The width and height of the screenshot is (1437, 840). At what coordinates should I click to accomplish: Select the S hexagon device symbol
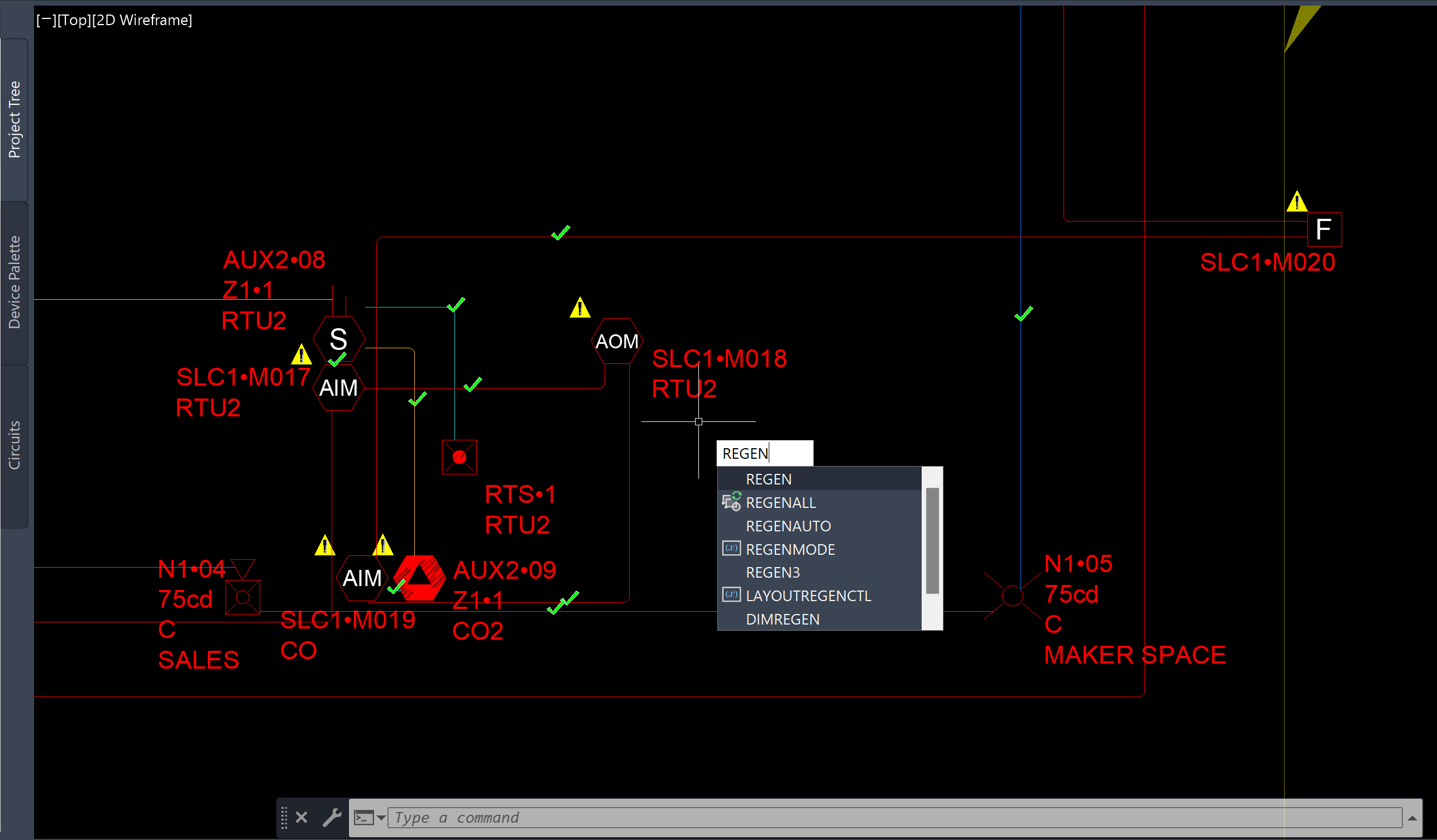click(339, 339)
